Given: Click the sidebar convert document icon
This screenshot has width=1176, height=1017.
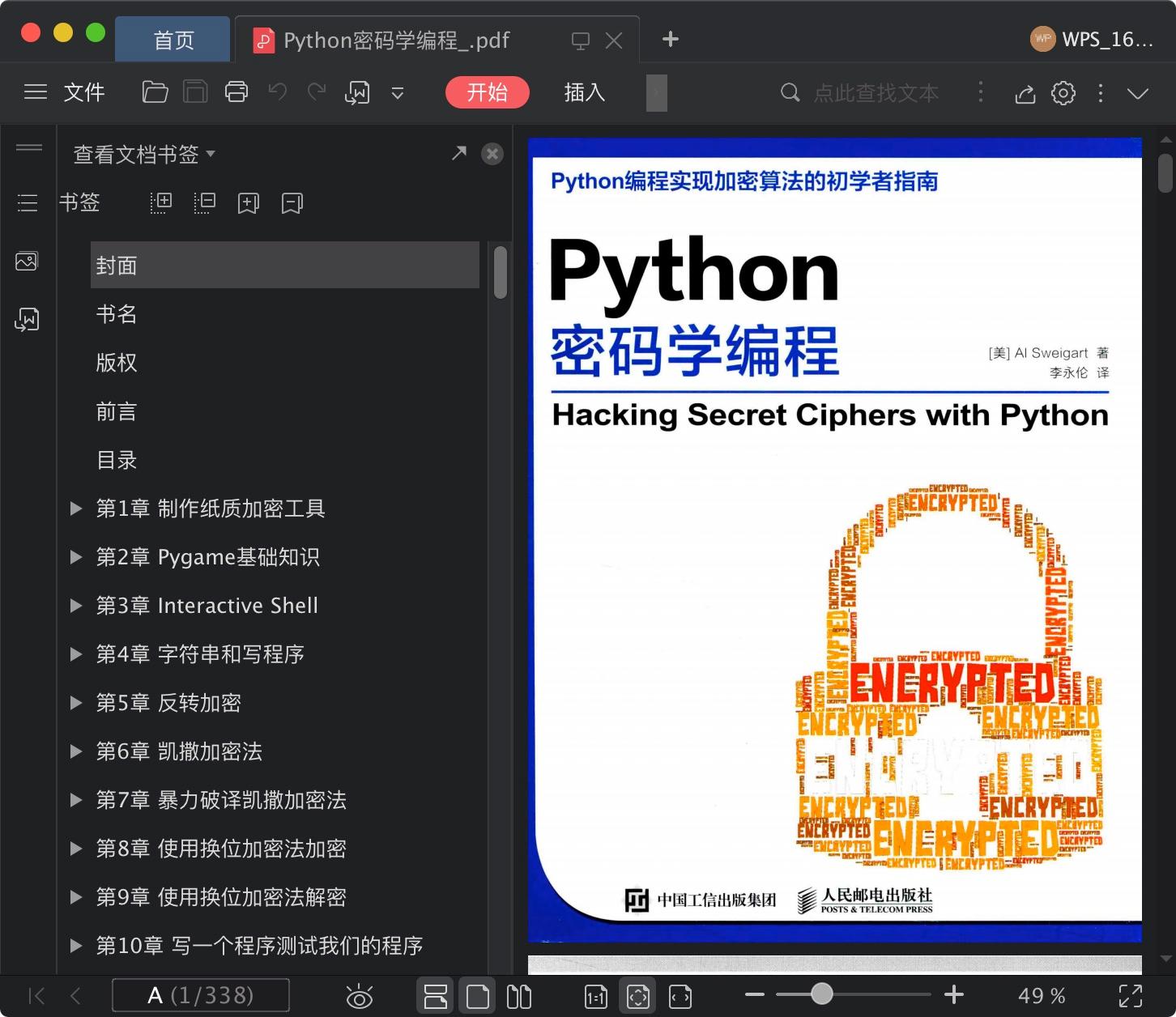Looking at the screenshot, I should [x=27, y=319].
